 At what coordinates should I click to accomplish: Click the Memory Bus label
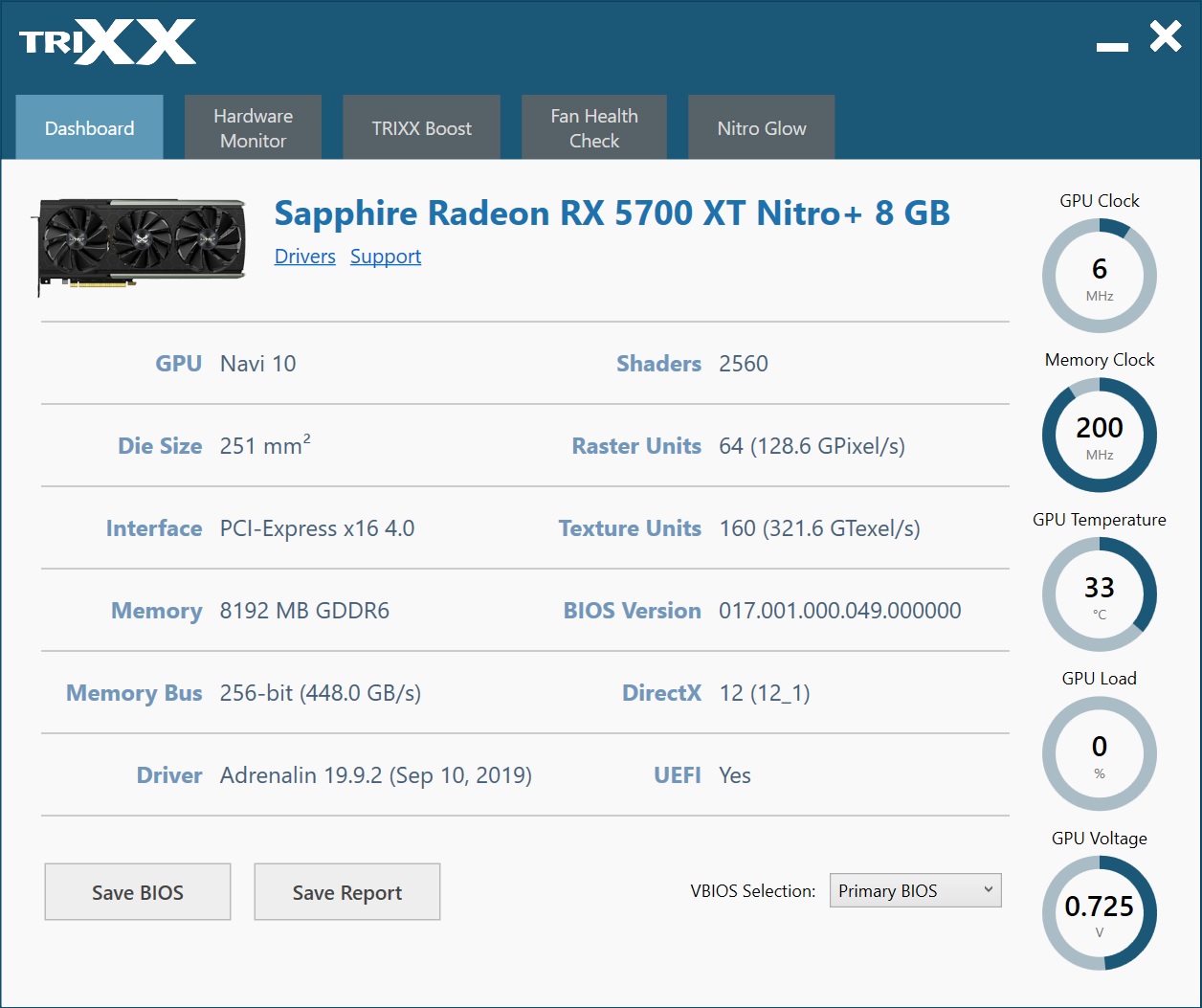coord(134,693)
